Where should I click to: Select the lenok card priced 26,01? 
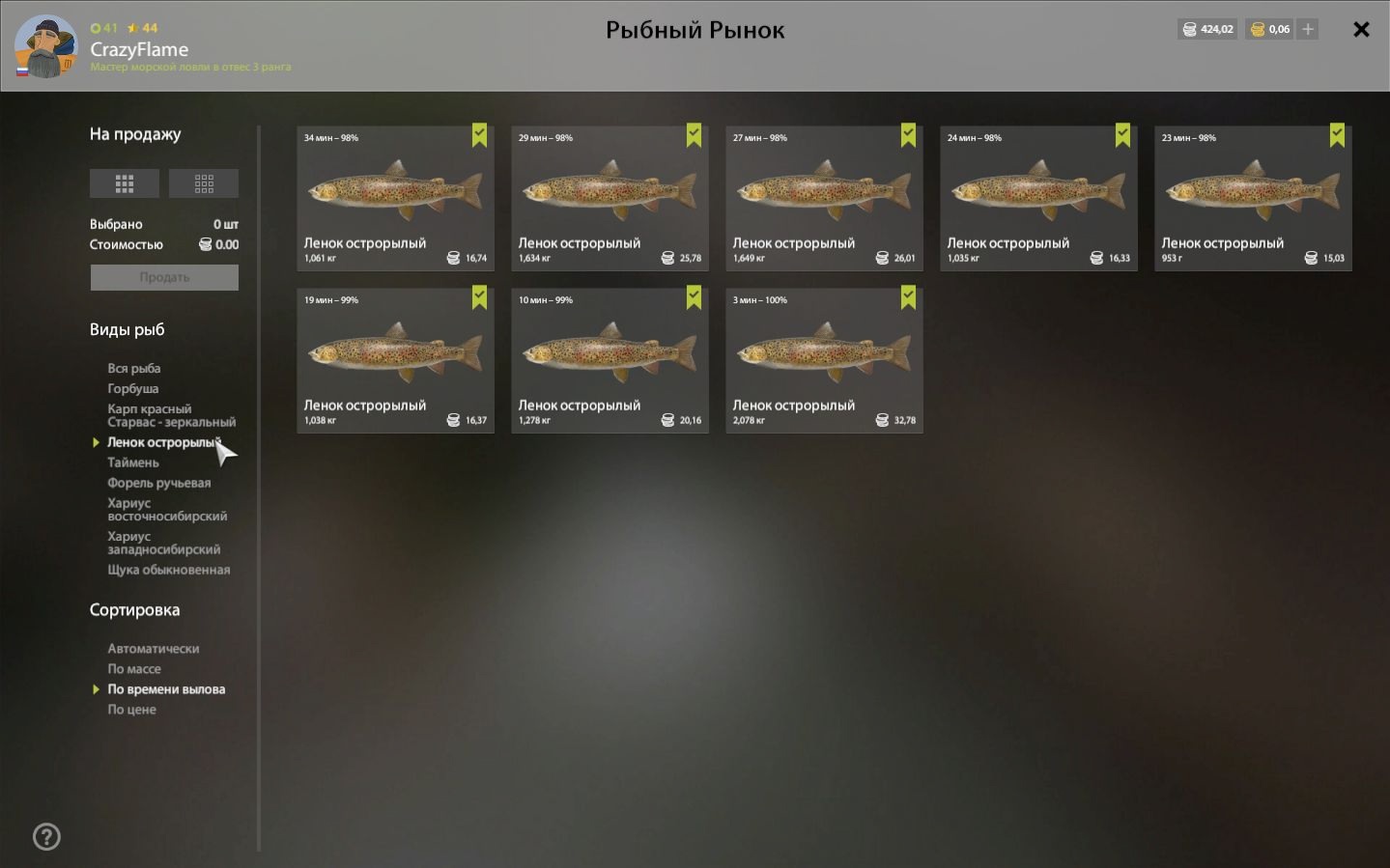824,198
